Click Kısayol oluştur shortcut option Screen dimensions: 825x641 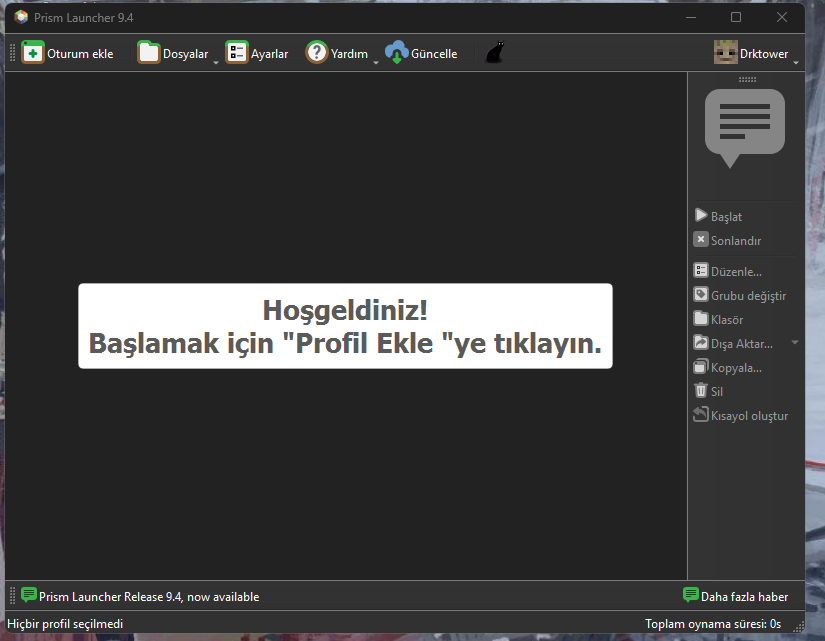coord(741,415)
